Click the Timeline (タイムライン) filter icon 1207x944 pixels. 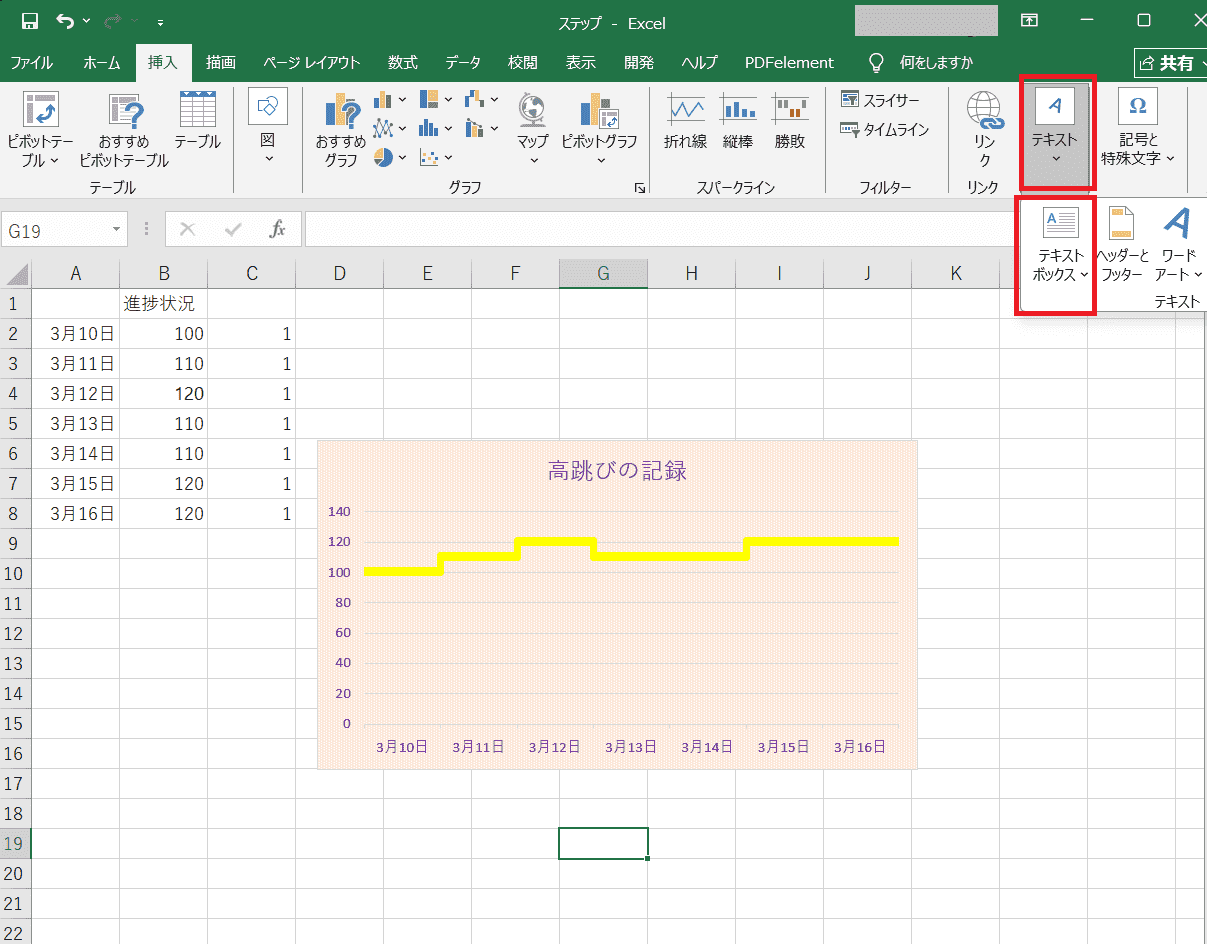point(885,130)
